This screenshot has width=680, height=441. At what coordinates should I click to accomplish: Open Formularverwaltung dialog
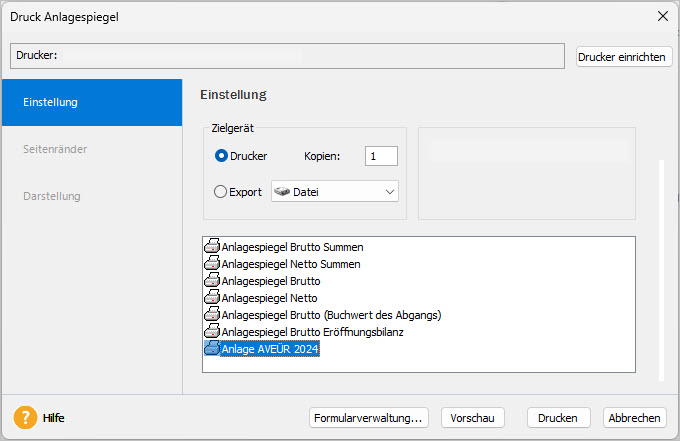[x=368, y=417]
